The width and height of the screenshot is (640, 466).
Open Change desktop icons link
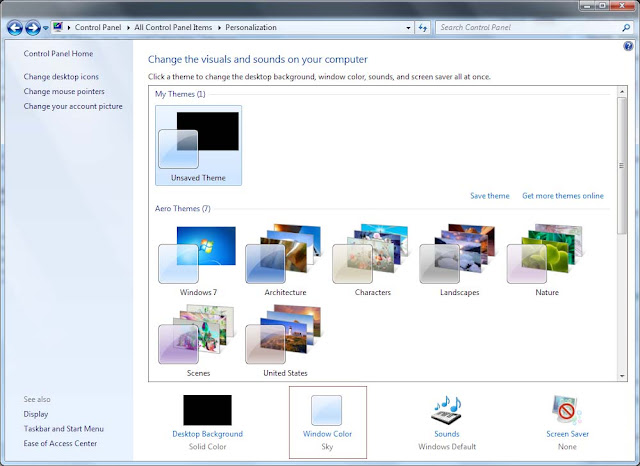point(61,77)
